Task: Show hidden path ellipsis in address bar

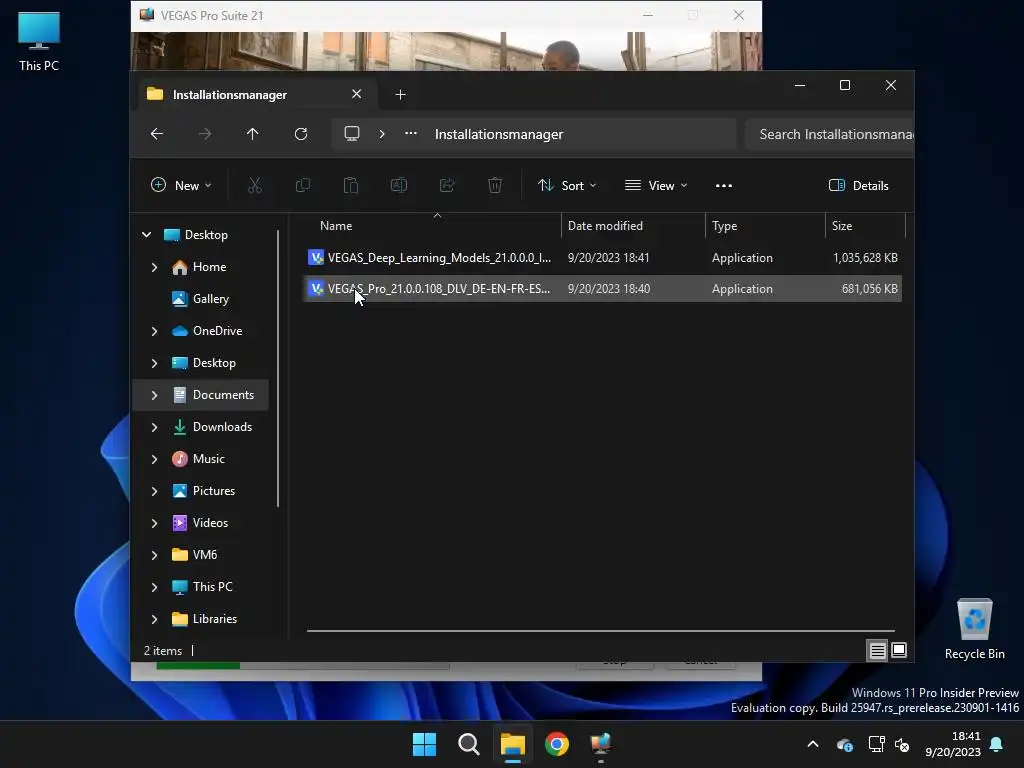Action: click(x=411, y=133)
